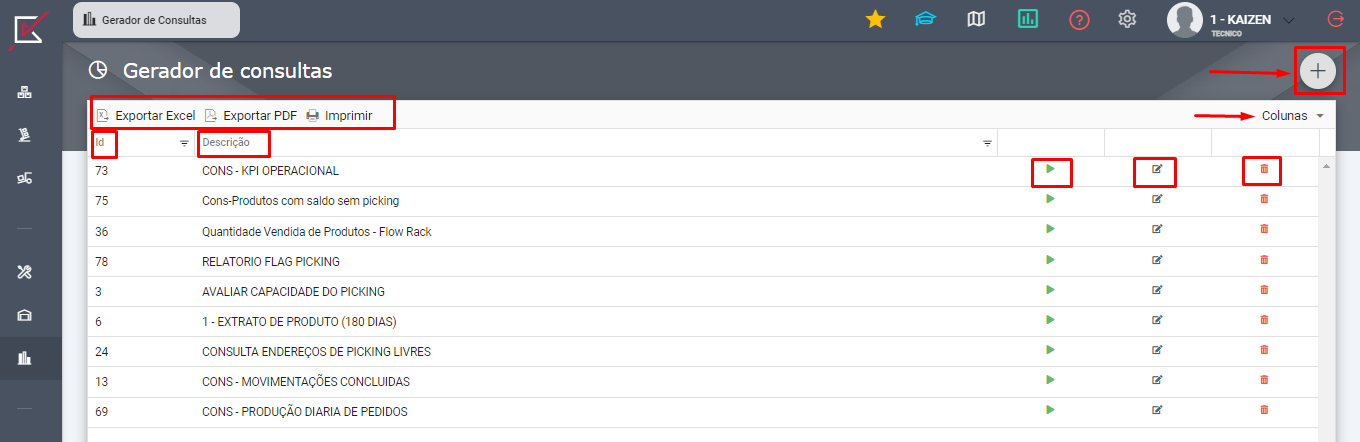The height and width of the screenshot is (442, 1360).
Task: Click the red logout icon
Action: pos(1335,19)
